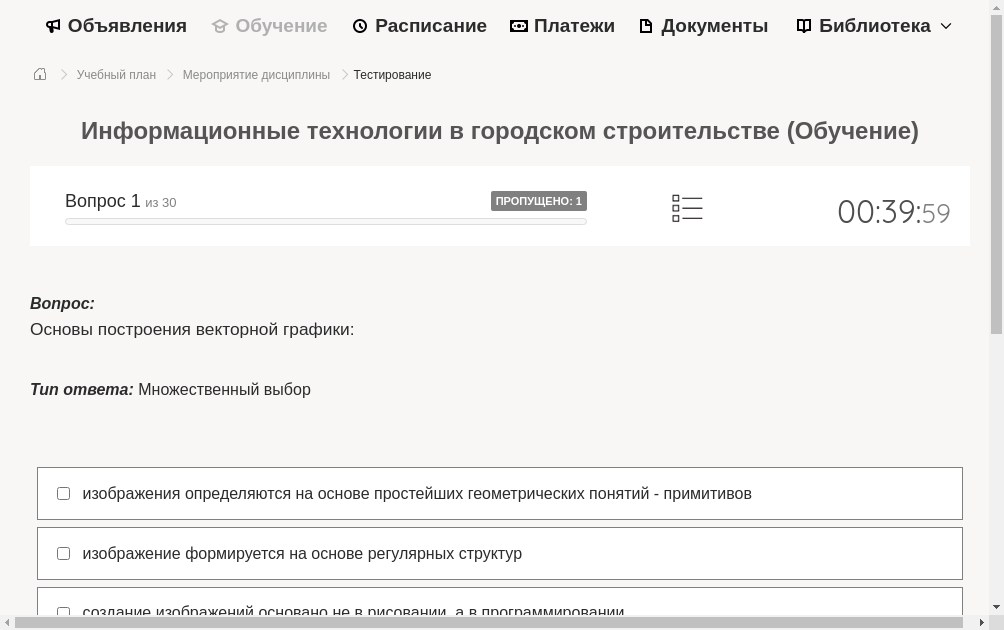
Task: Click the chevron before Тестирование
Action: coord(343,74)
